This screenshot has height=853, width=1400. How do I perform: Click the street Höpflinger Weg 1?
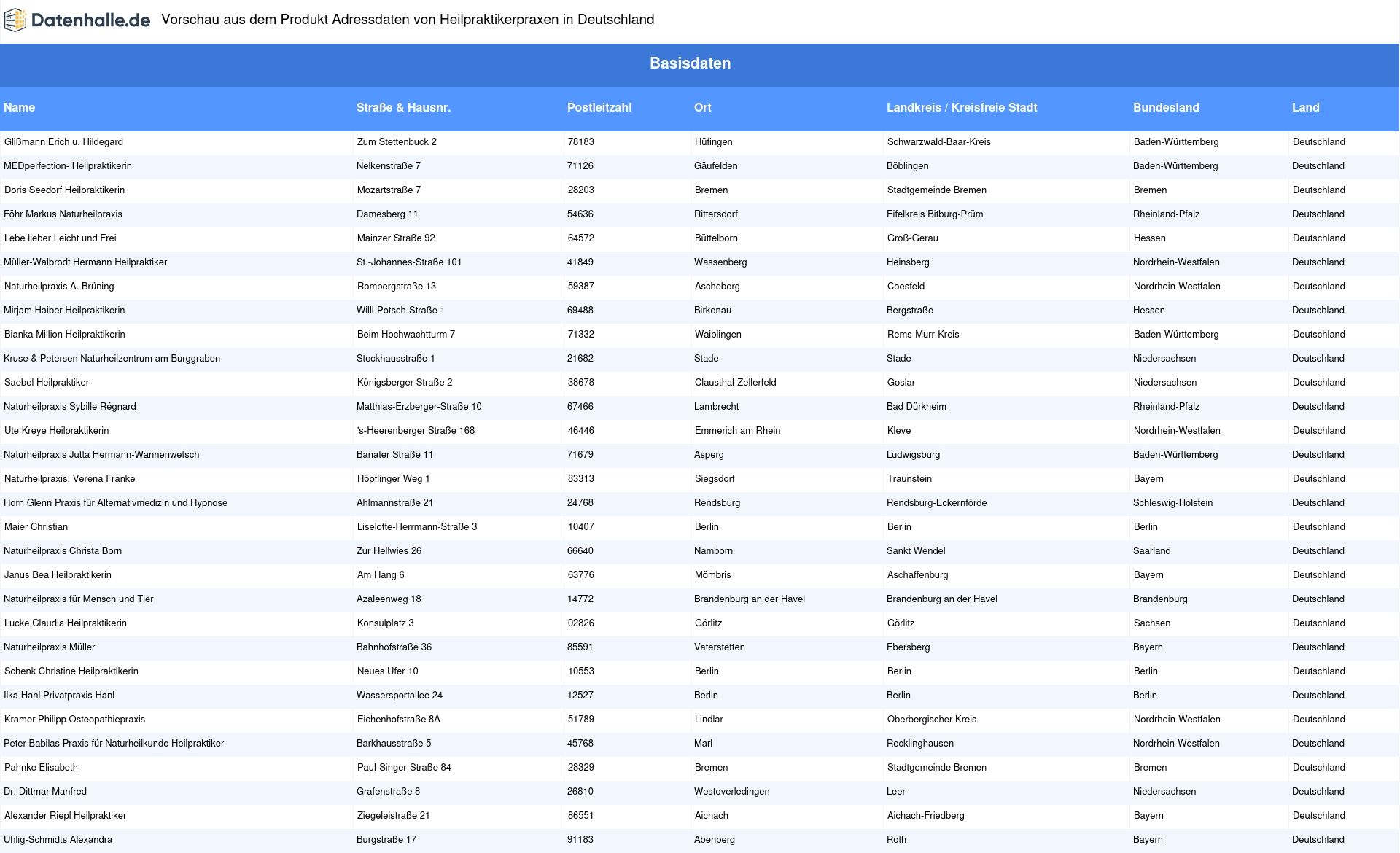394,479
